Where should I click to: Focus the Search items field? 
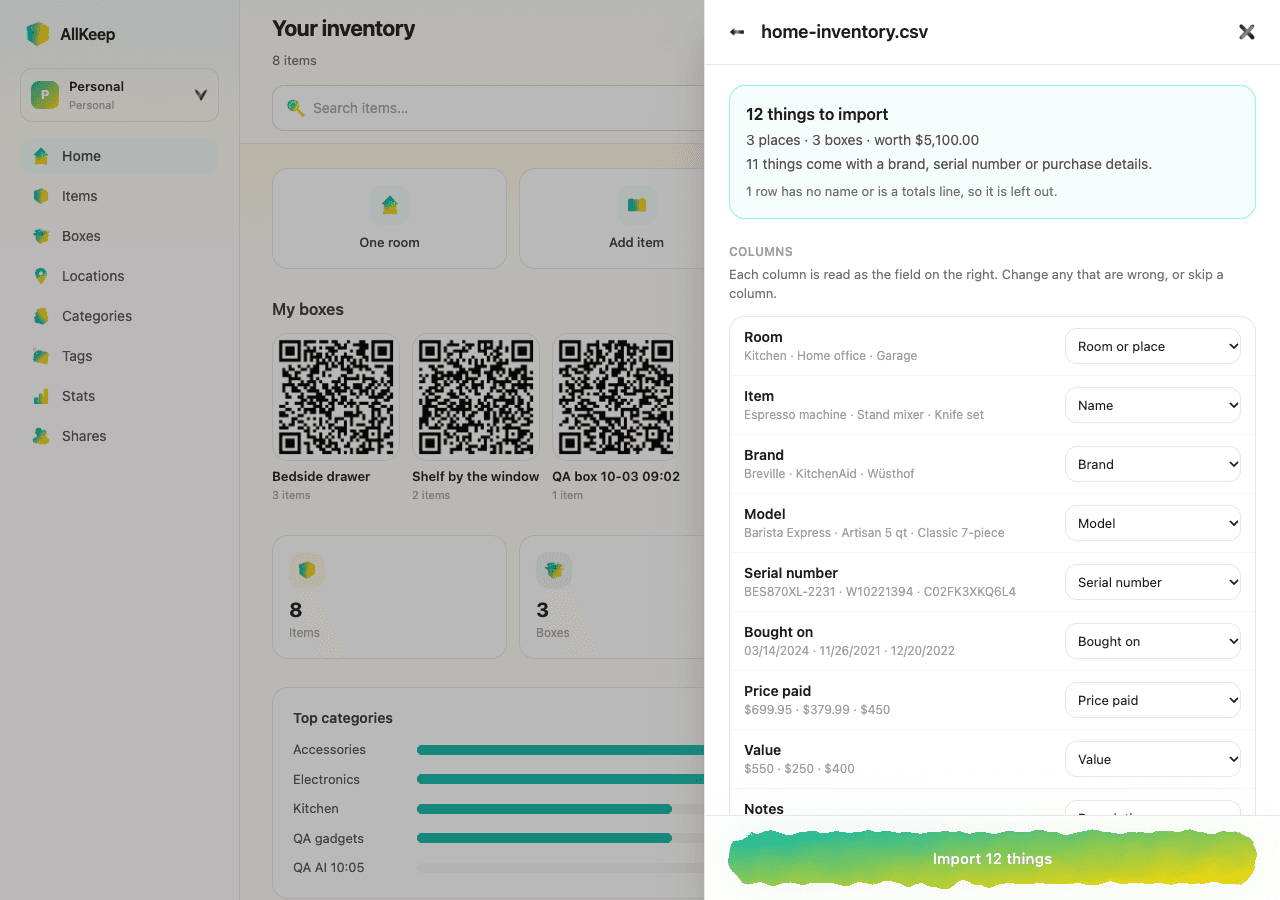pos(488,108)
